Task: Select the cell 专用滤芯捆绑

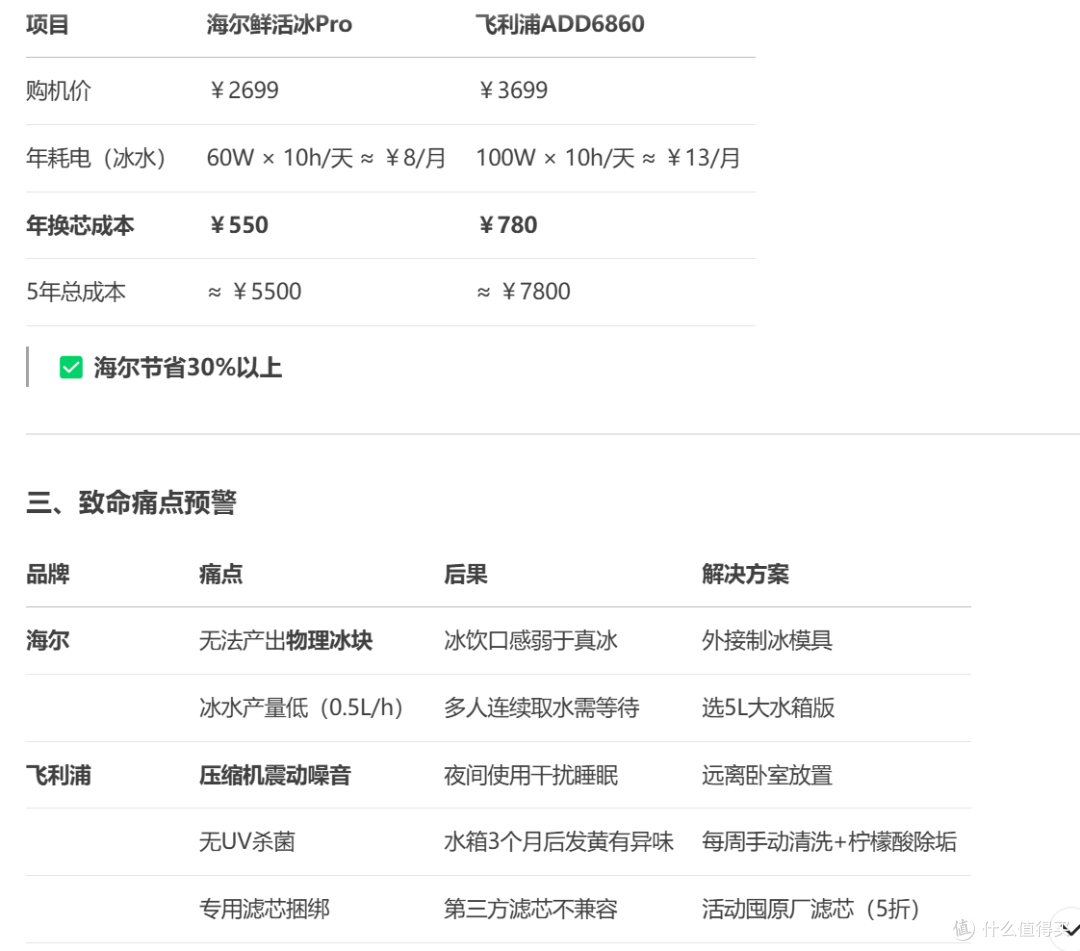Action: pyautogui.click(x=264, y=909)
